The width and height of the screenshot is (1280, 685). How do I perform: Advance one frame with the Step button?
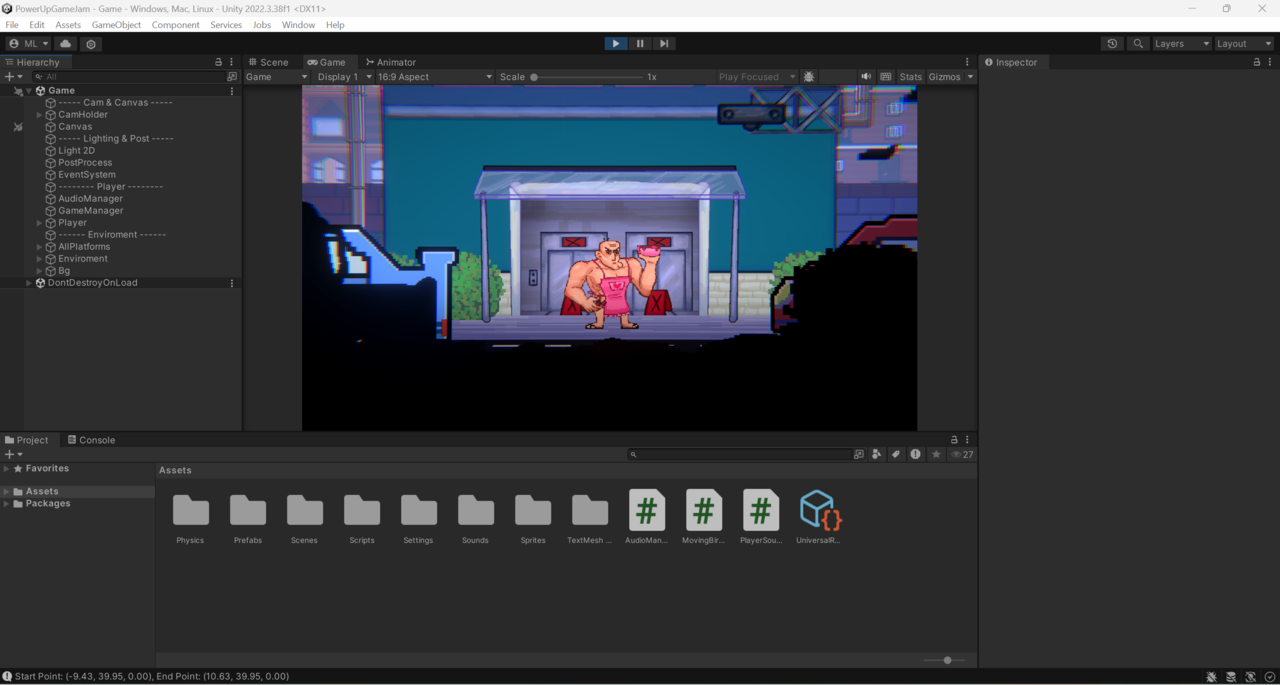point(664,44)
